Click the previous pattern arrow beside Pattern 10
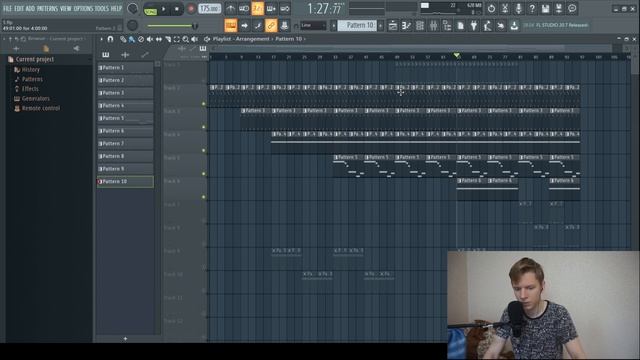Screen dimensions: 640x360 pos(333,25)
